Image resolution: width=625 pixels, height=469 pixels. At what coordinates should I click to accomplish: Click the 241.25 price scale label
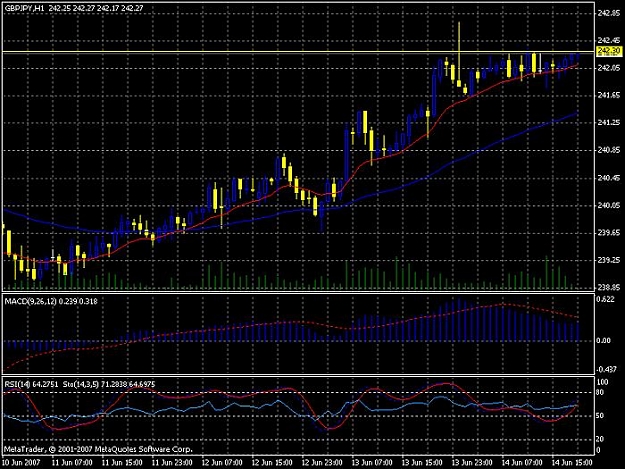click(x=609, y=123)
